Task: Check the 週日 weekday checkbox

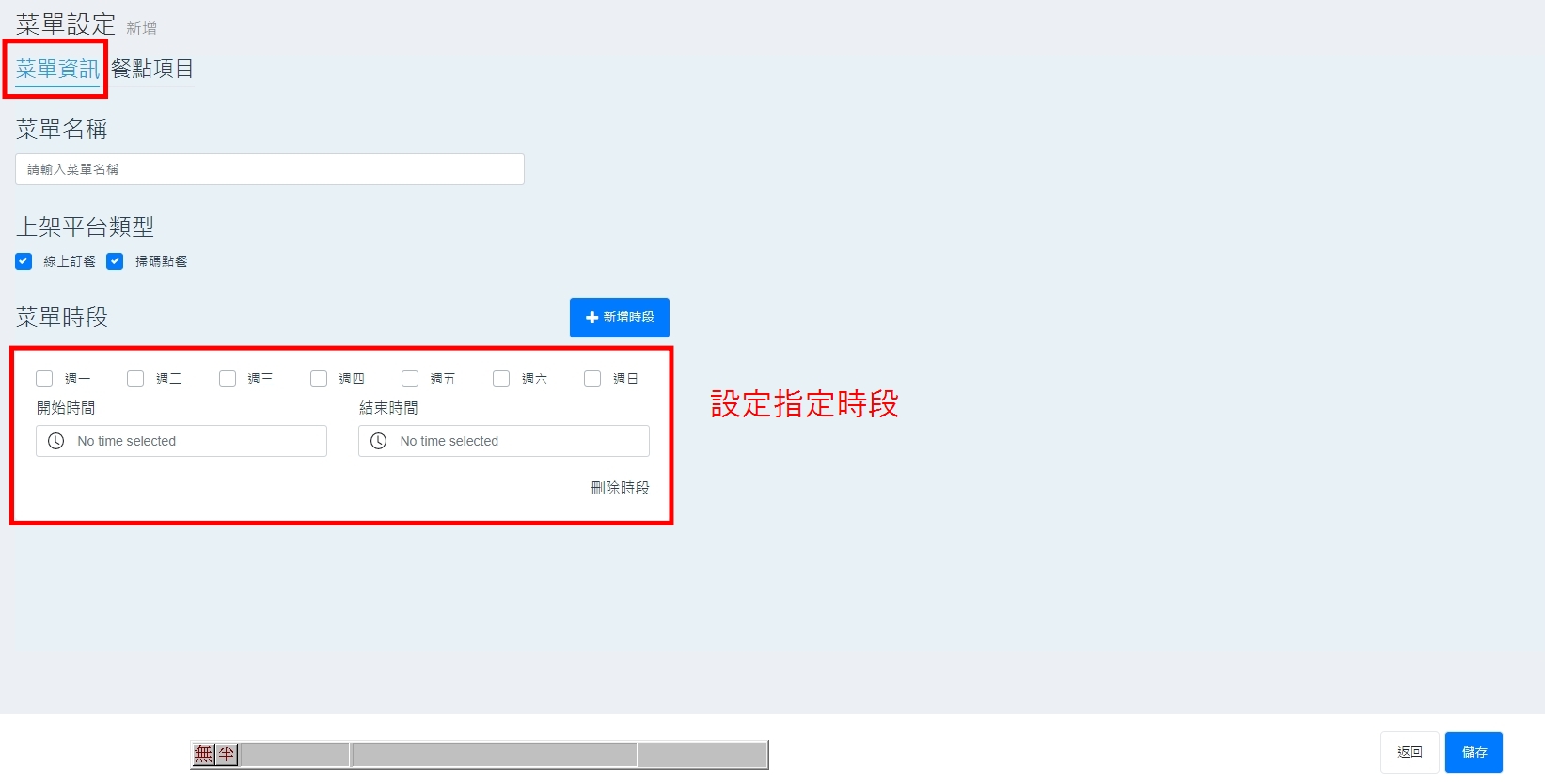Action: click(x=592, y=379)
